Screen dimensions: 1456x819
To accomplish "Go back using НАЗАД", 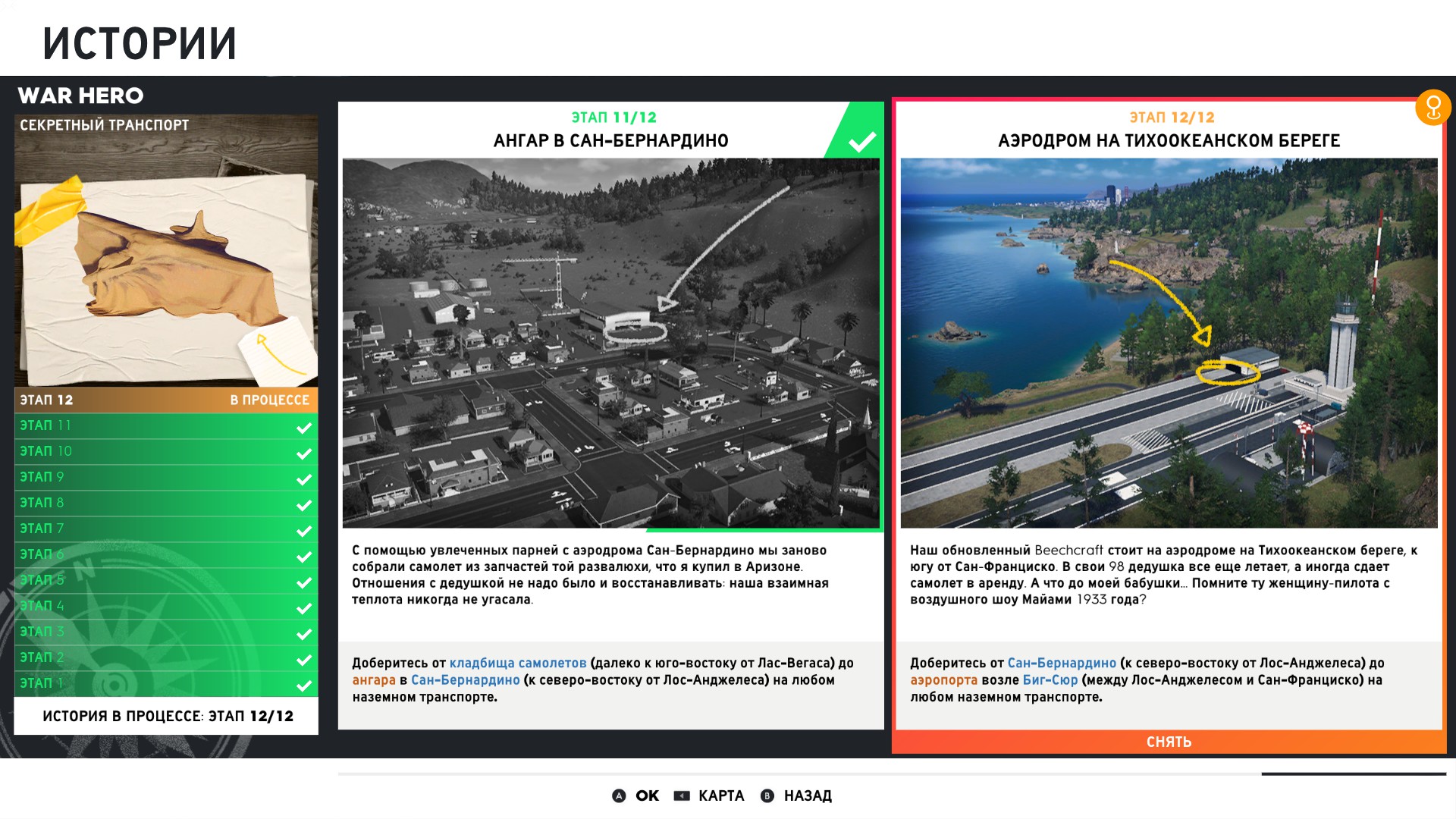I will pos(808,795).
